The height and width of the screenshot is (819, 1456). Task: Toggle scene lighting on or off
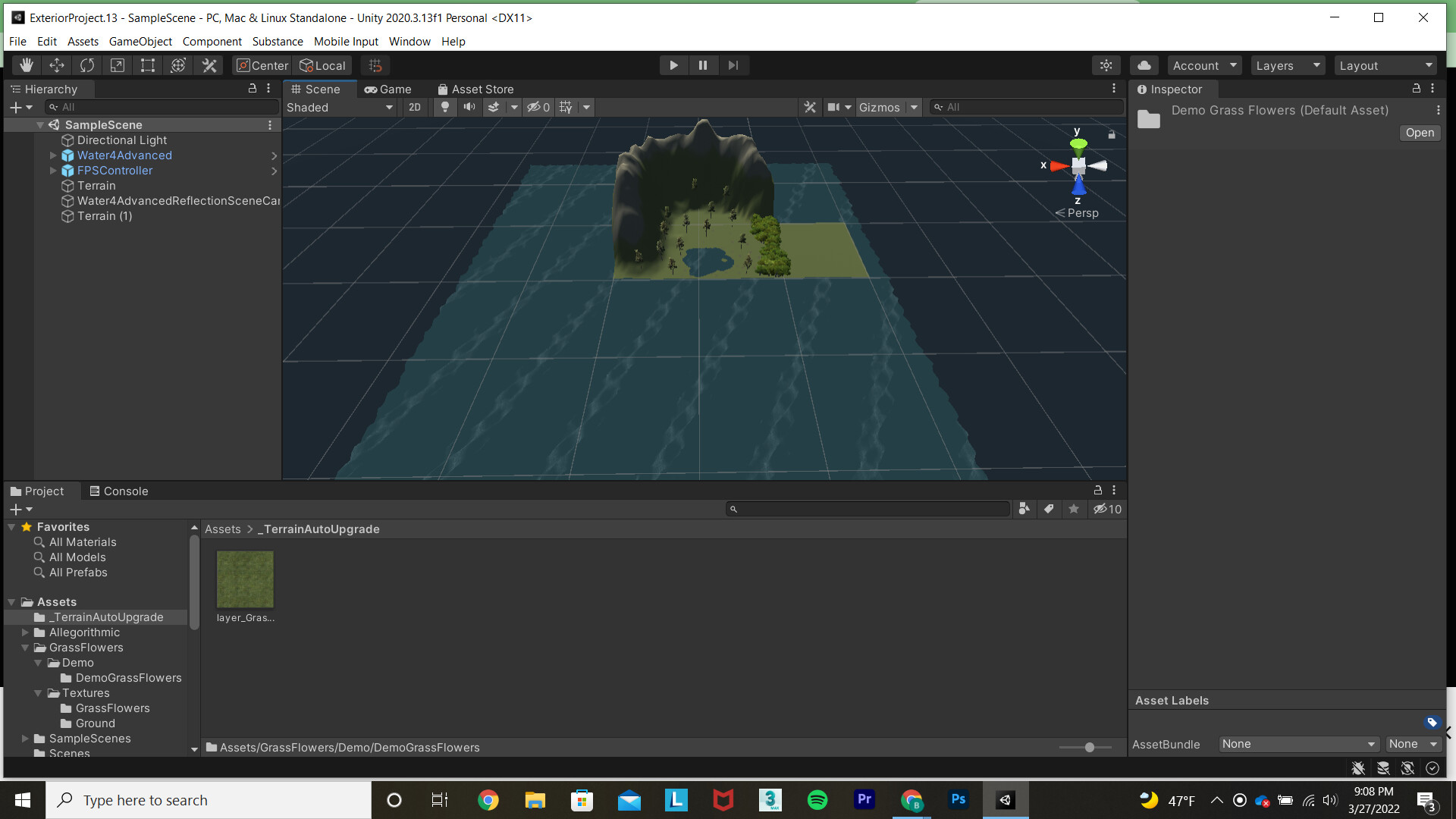[x=444, y=107]
